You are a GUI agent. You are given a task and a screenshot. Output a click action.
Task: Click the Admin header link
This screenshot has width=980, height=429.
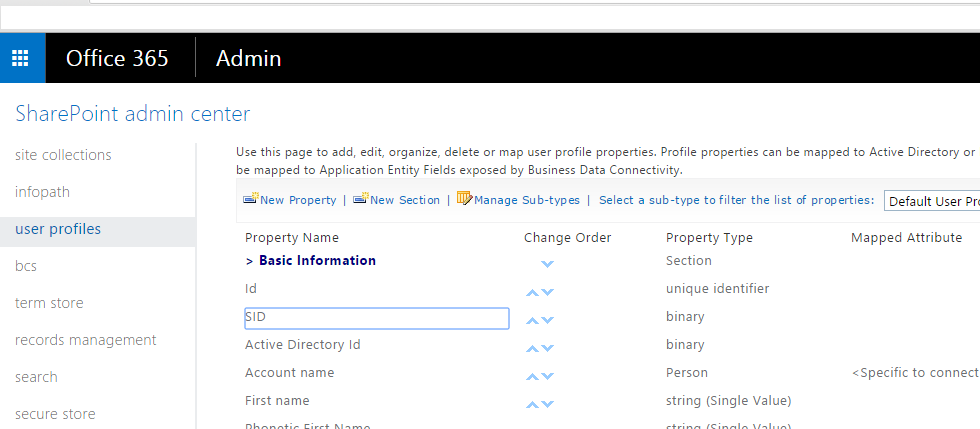click(x=249, y=58)
